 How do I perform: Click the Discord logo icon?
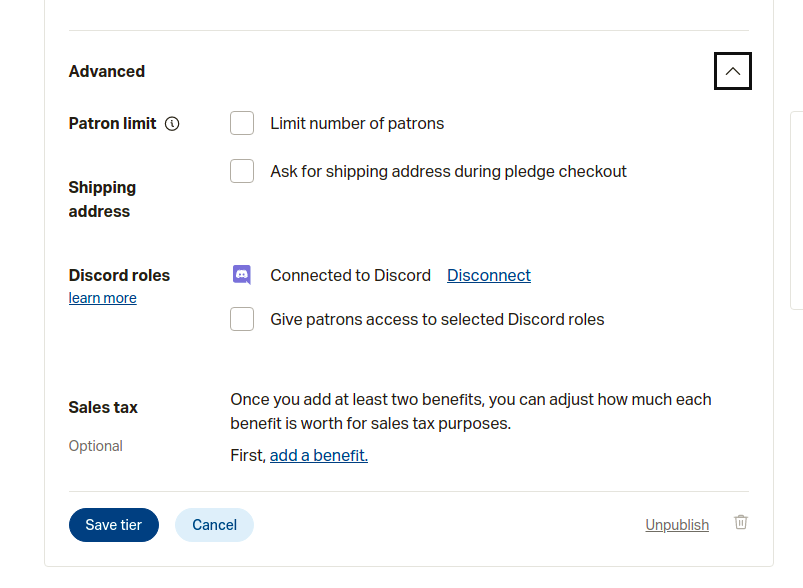coord(242,275)
